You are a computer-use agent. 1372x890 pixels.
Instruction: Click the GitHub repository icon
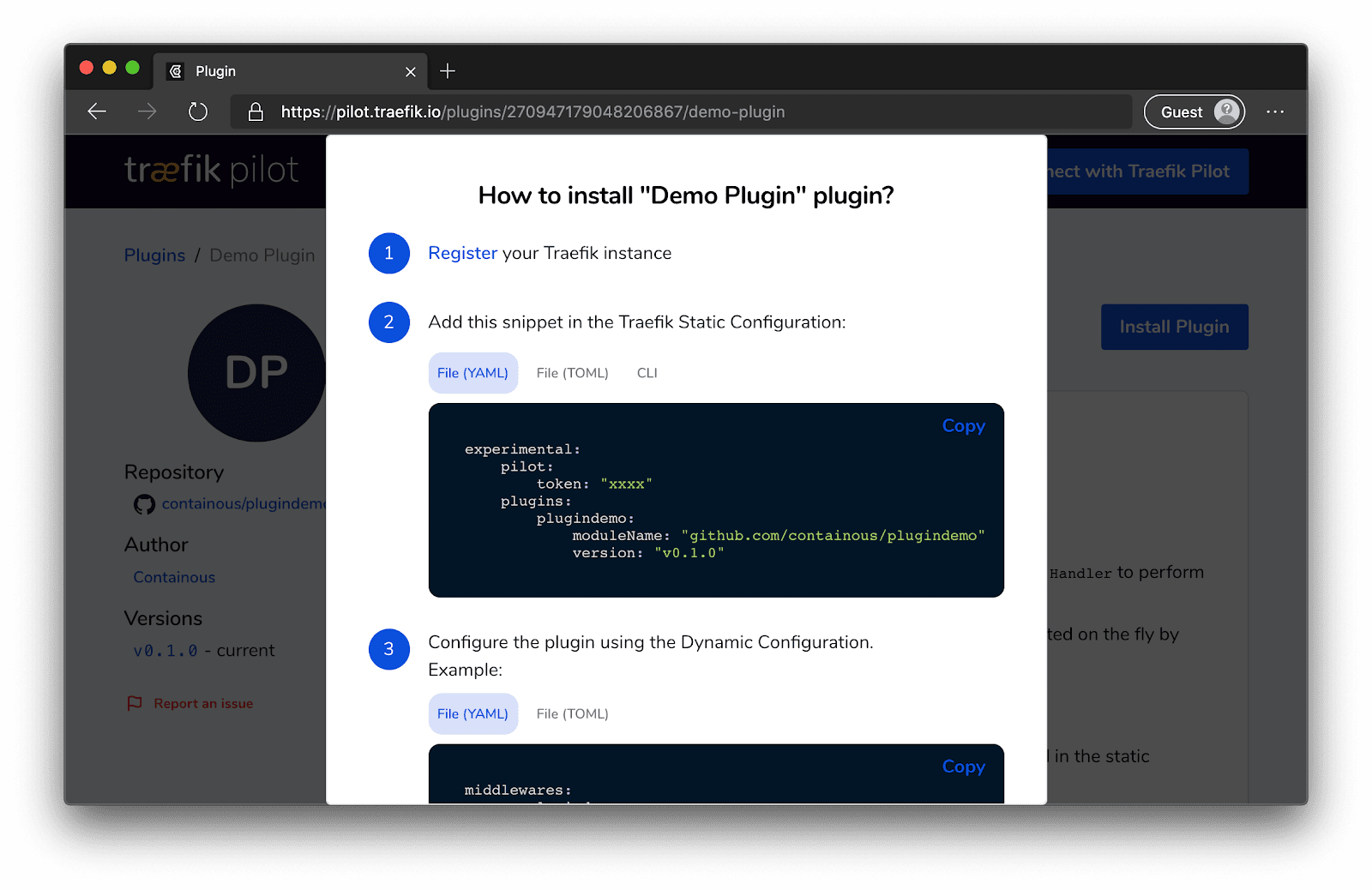[144, 504]
